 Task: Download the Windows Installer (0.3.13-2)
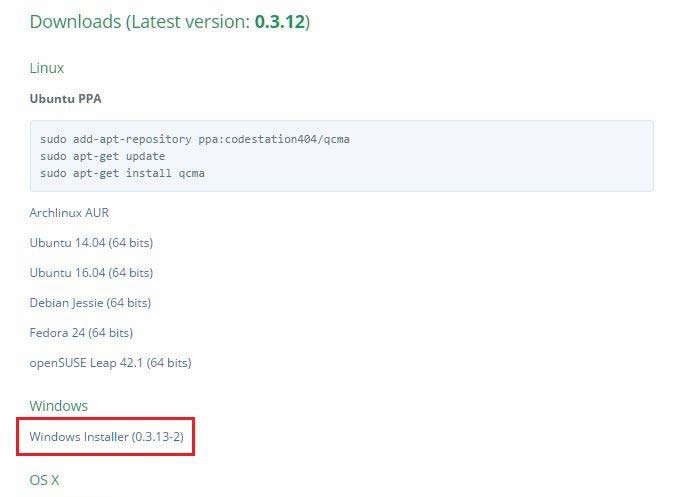point(106,437)
